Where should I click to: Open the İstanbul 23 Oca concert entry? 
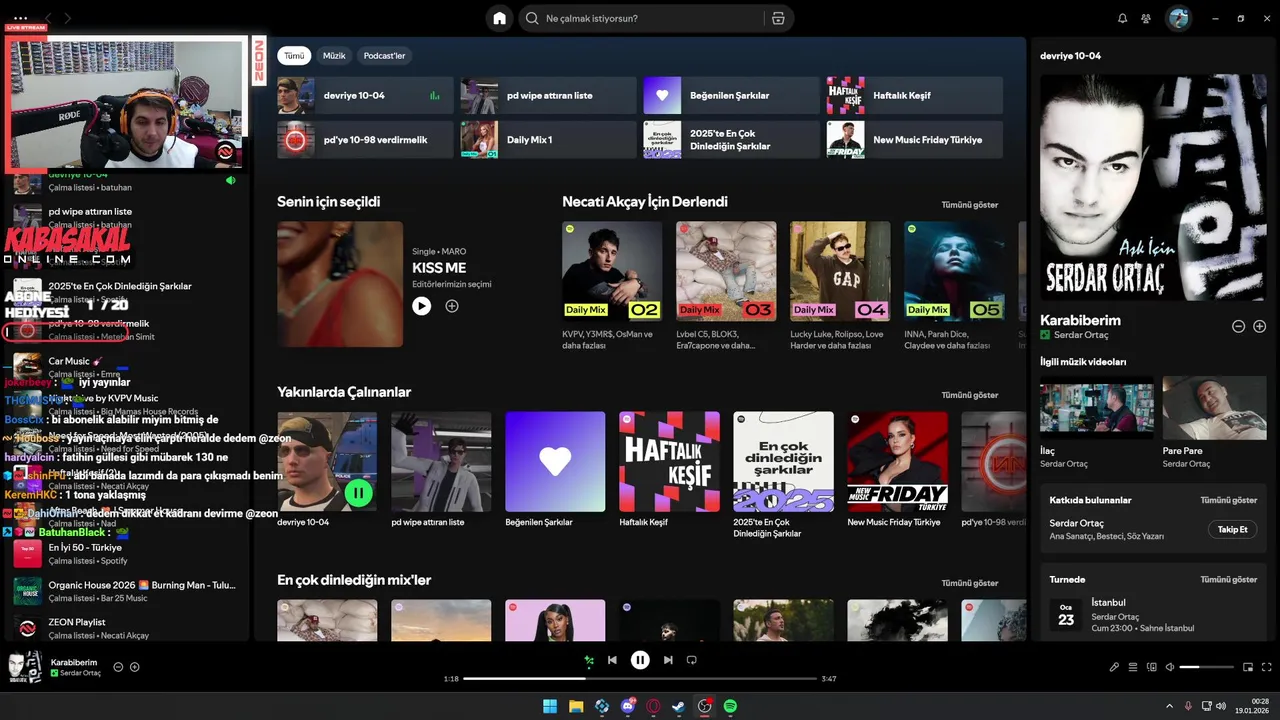point(1153,614)
